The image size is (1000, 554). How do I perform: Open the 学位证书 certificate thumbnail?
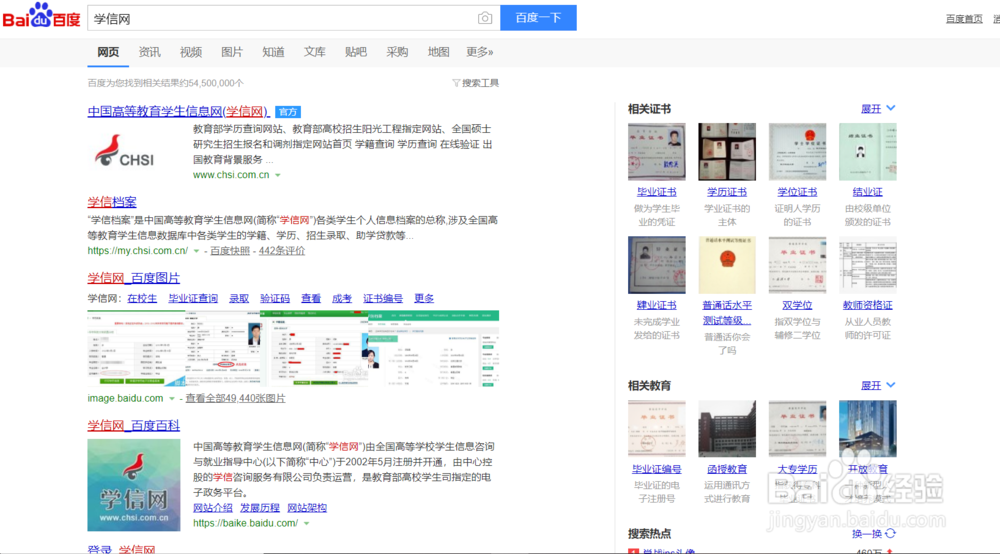coord(797,152)
